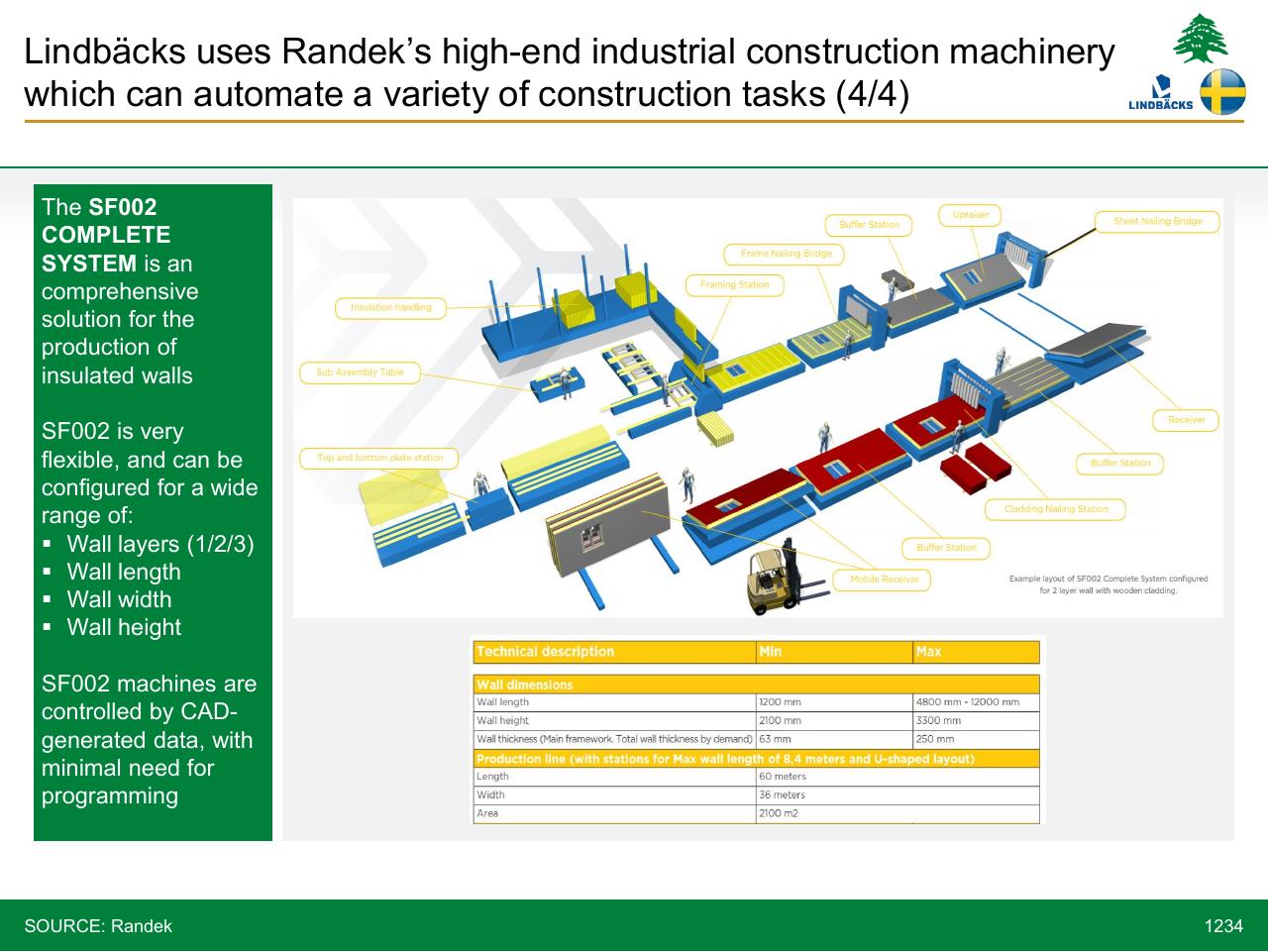Select the "Framing Station" diagram label
The height and width of the screenshot is (952, 1268).
click(734, 284)
